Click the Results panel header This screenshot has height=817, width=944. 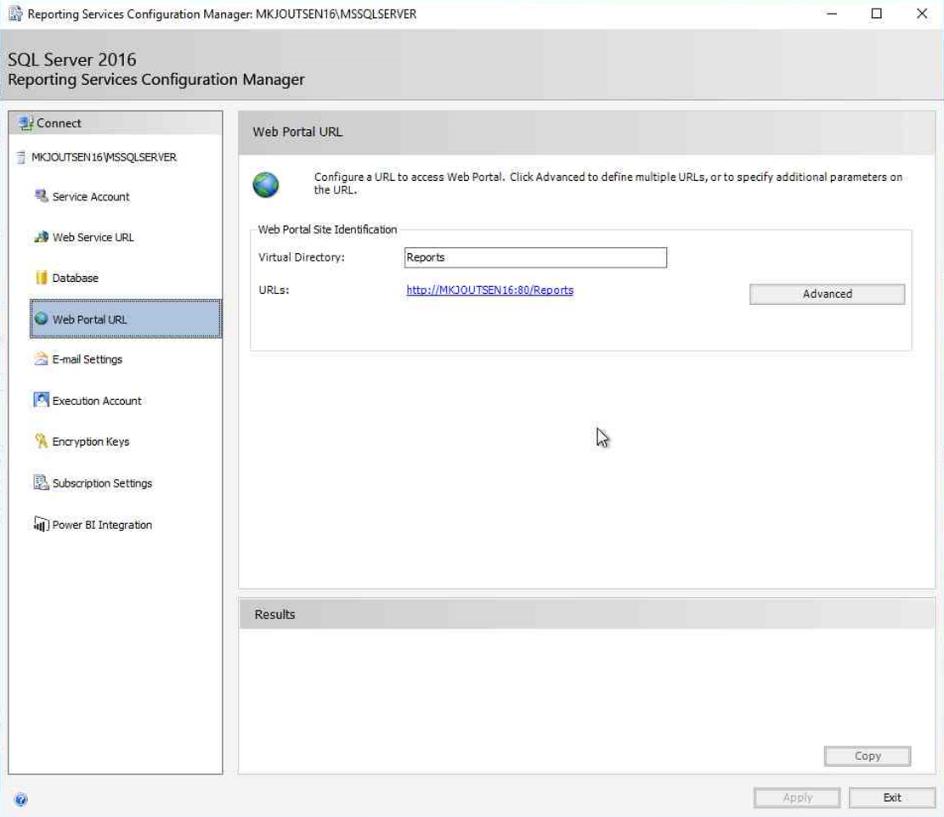pyautogui.click(x=587, y=614)
